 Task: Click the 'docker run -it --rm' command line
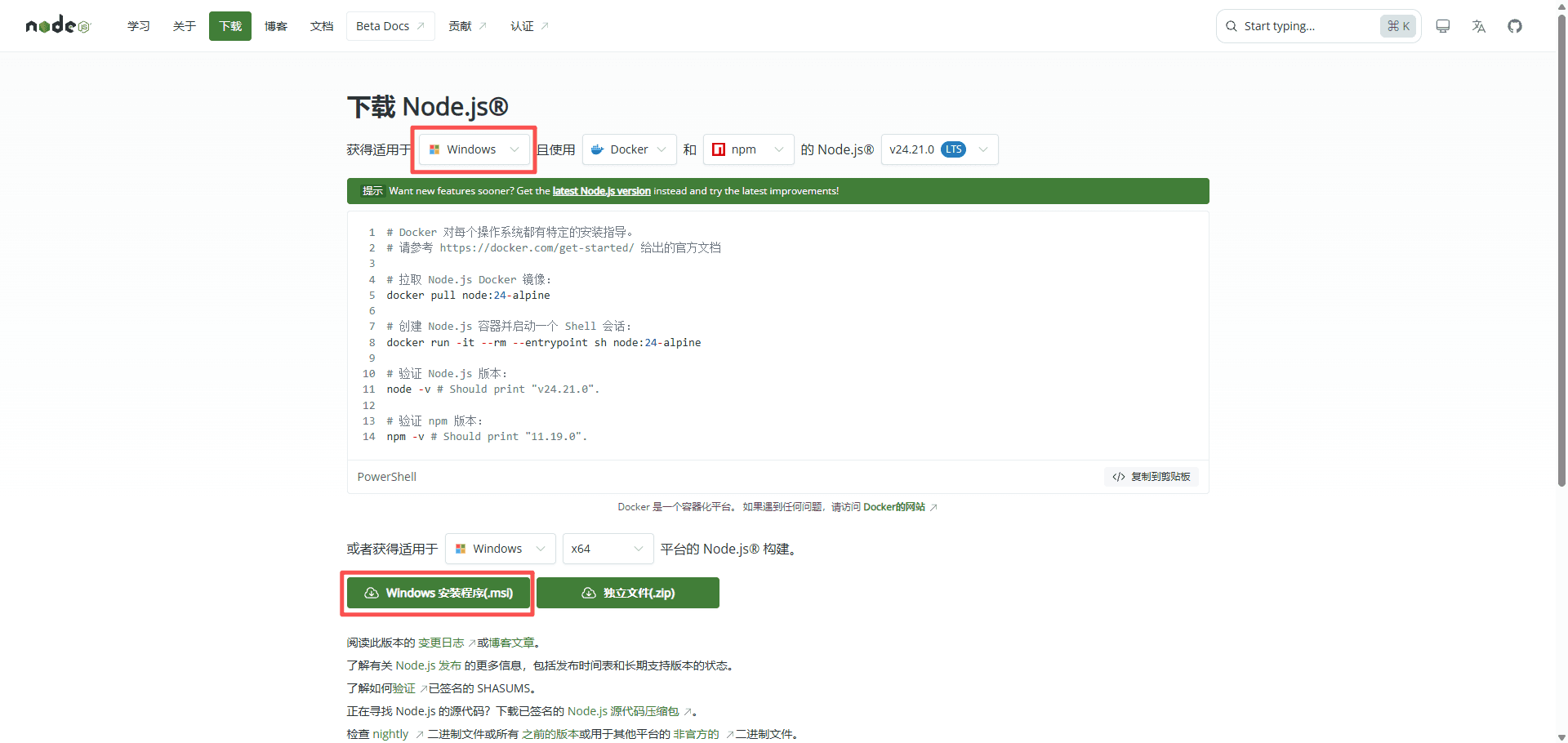click(544, 343)
